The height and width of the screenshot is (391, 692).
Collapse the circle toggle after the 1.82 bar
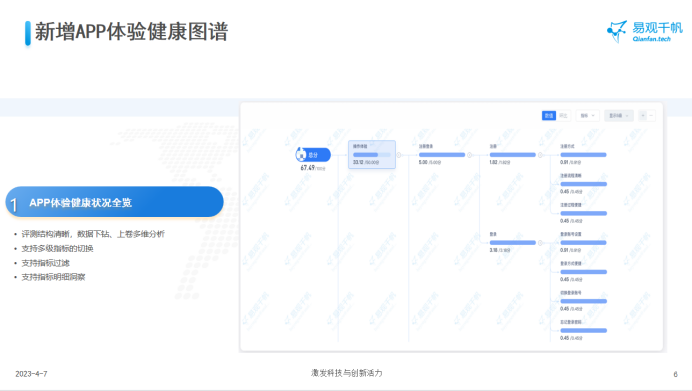tap(540, 155)
